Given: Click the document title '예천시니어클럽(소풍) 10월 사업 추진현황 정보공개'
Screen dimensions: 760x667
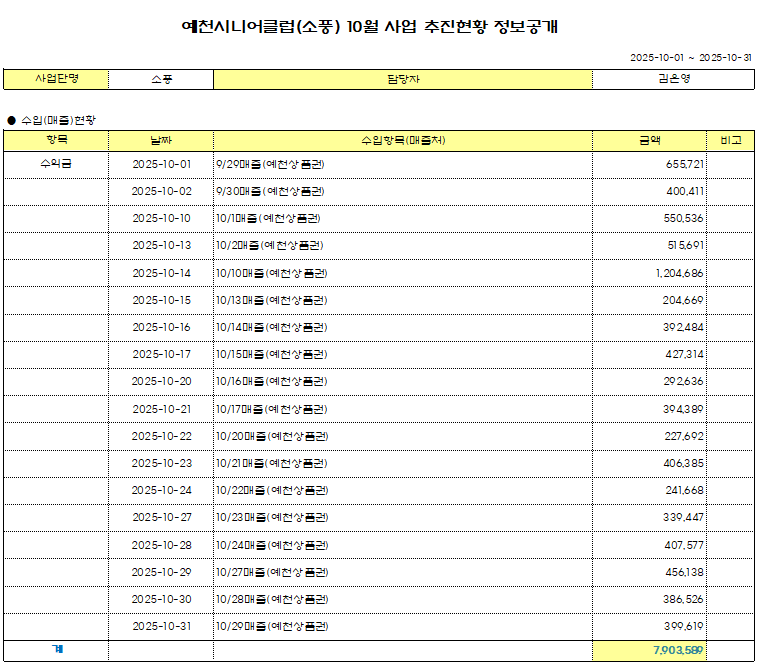Looking at the screenshot, I should [x=369, y=27].
